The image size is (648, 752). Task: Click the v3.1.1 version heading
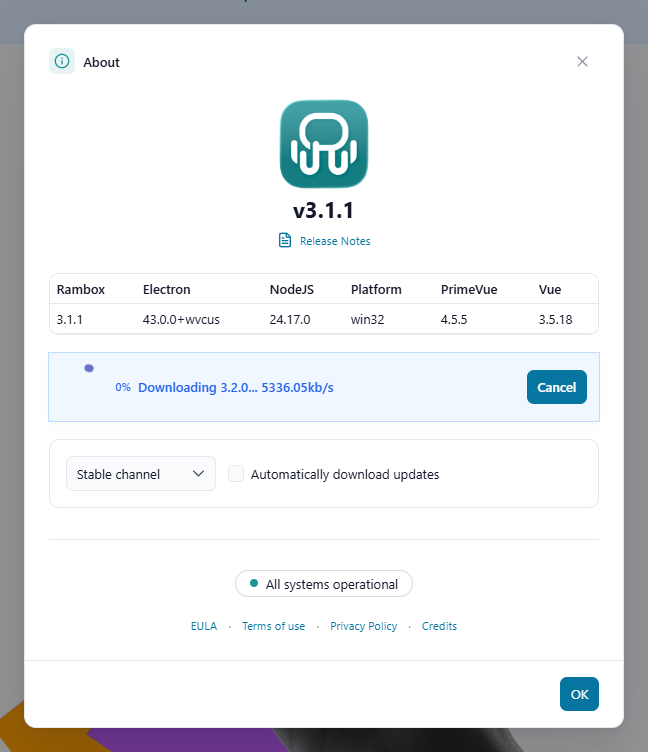[x=324, y=211]
